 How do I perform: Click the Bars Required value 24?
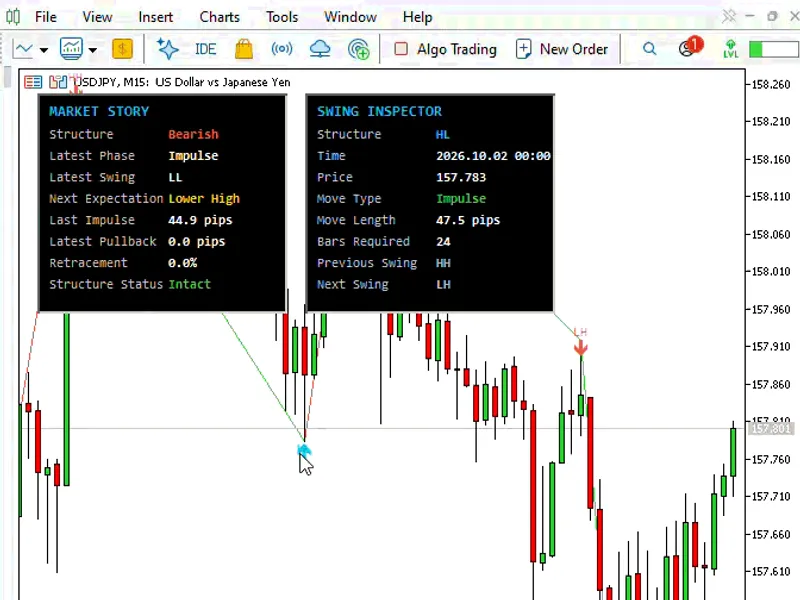443,241
